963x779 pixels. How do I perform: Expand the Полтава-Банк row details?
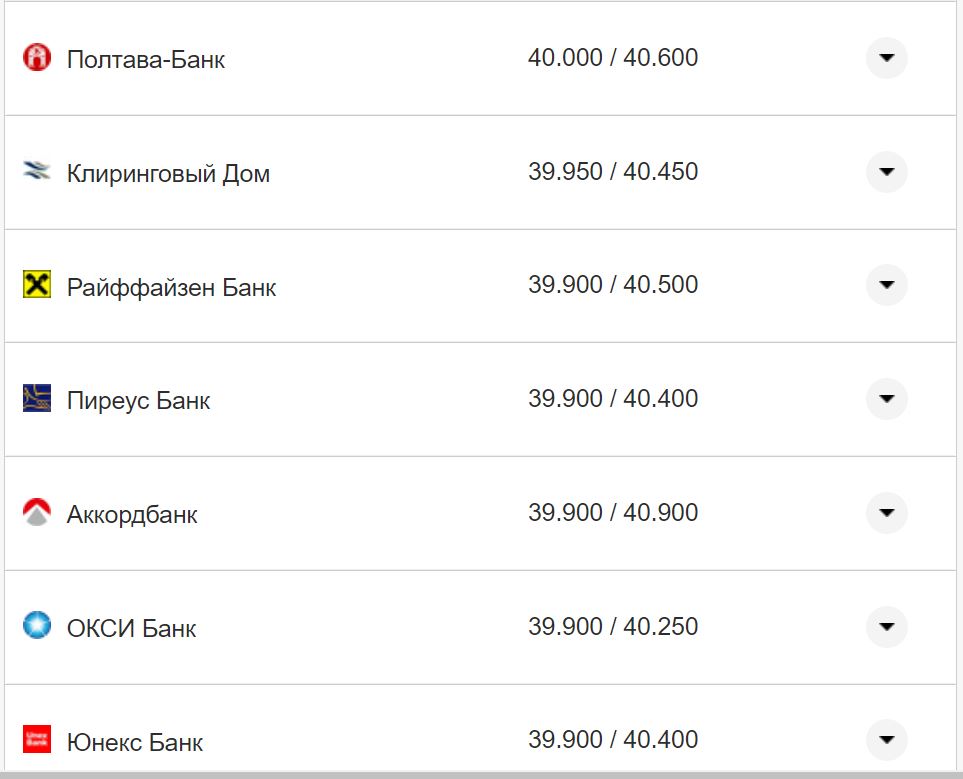[x=886, y=58]
